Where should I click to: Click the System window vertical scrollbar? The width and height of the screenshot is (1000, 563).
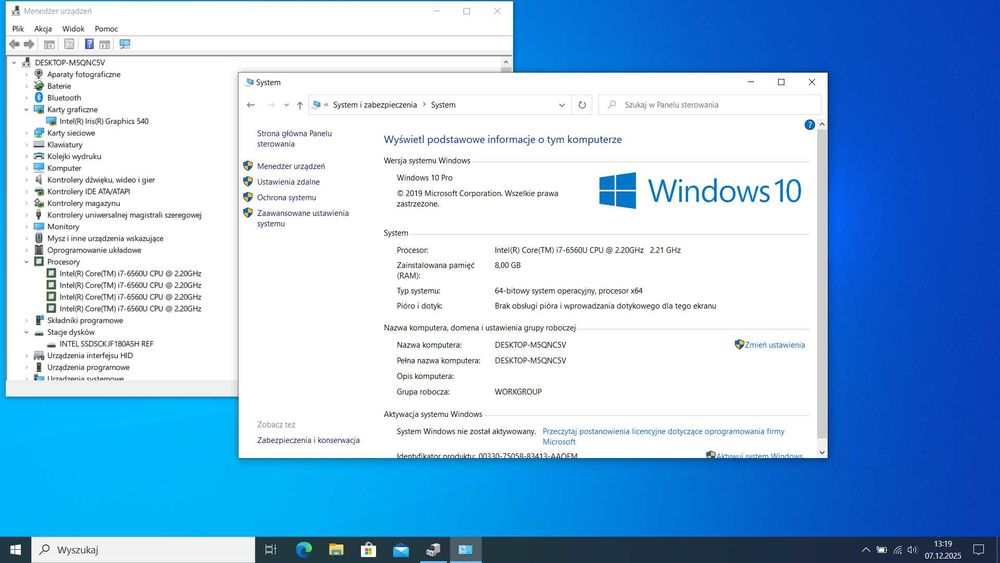click(x=821, y=284)
